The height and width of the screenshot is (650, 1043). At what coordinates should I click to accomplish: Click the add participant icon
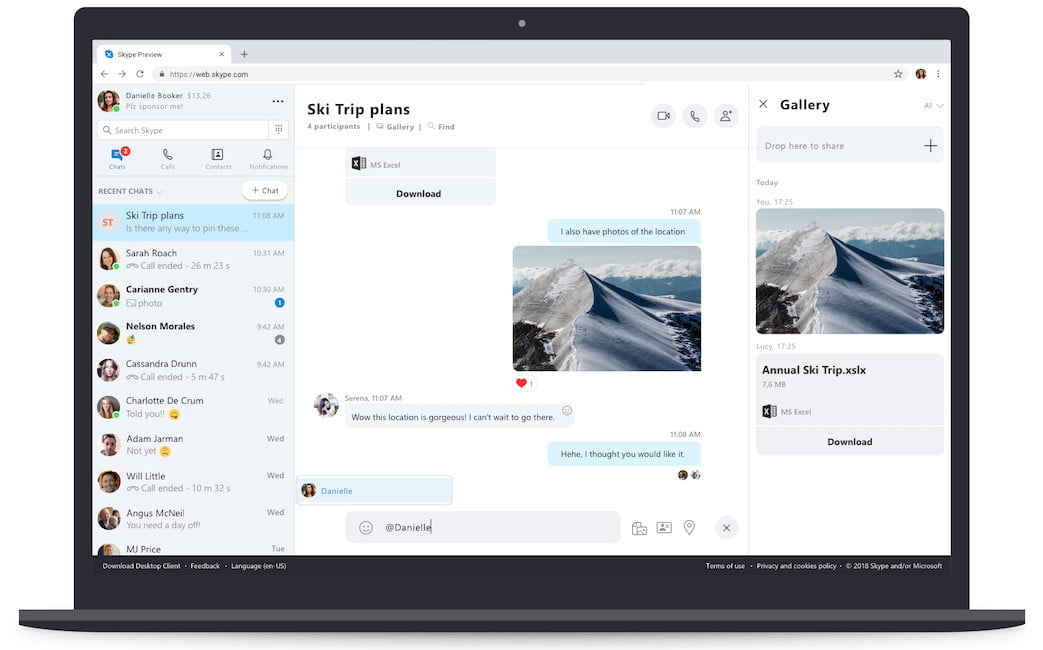coord(726,116)
